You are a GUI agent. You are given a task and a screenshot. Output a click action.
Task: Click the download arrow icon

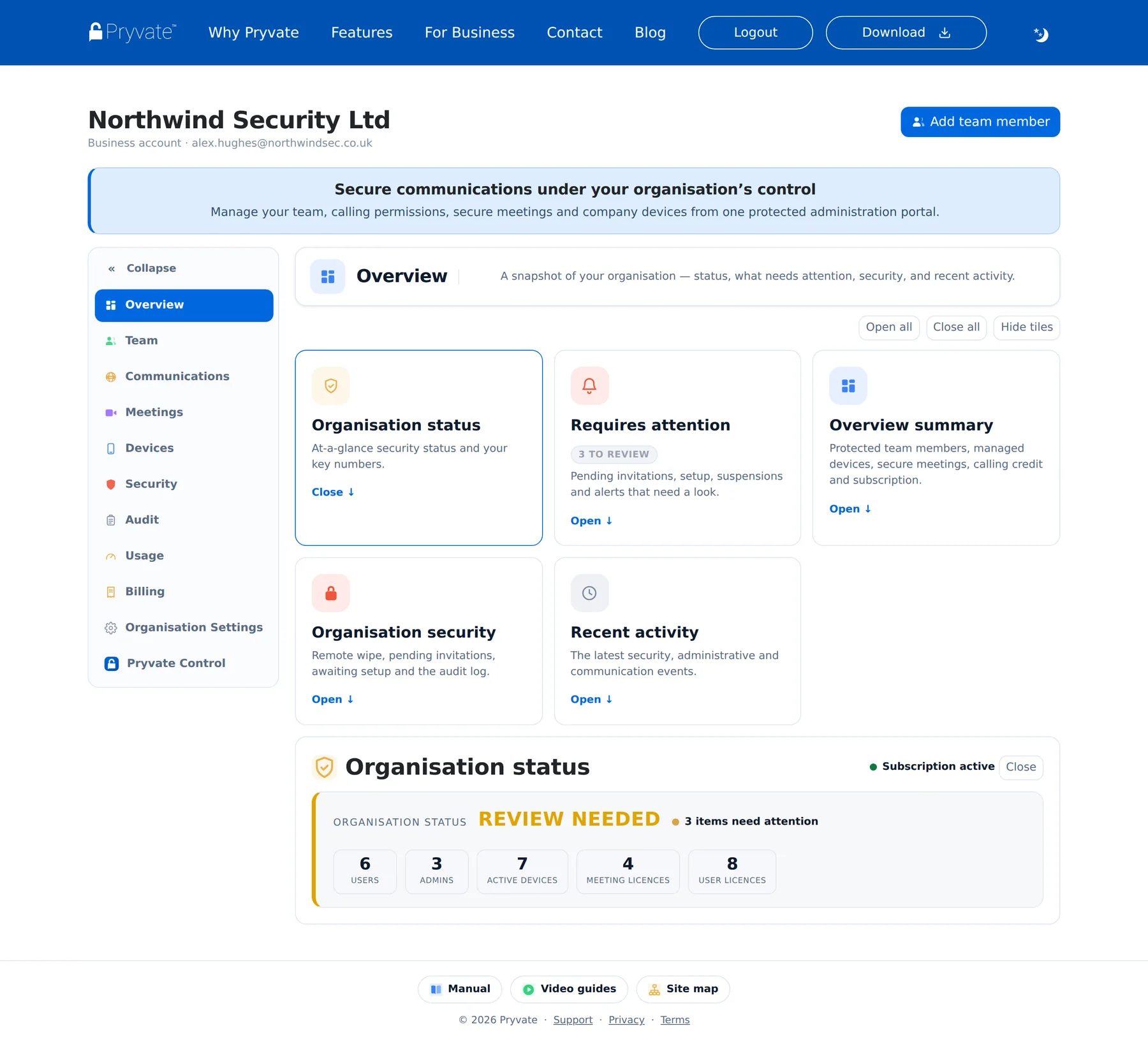click(x=945, y=33)
